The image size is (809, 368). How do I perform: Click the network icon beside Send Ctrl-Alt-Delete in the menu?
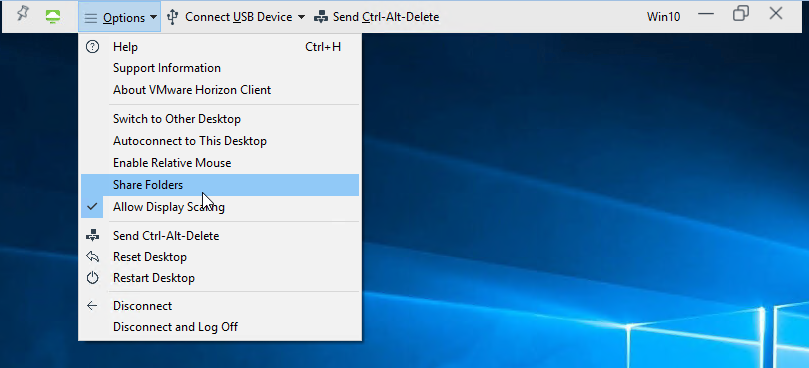92,236
